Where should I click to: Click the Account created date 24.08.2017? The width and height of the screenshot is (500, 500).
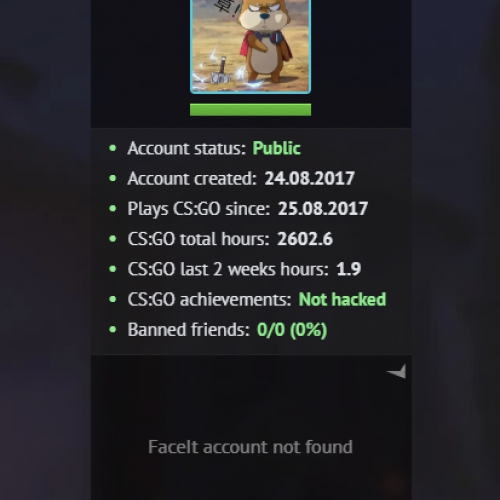(x=309, y=178)
